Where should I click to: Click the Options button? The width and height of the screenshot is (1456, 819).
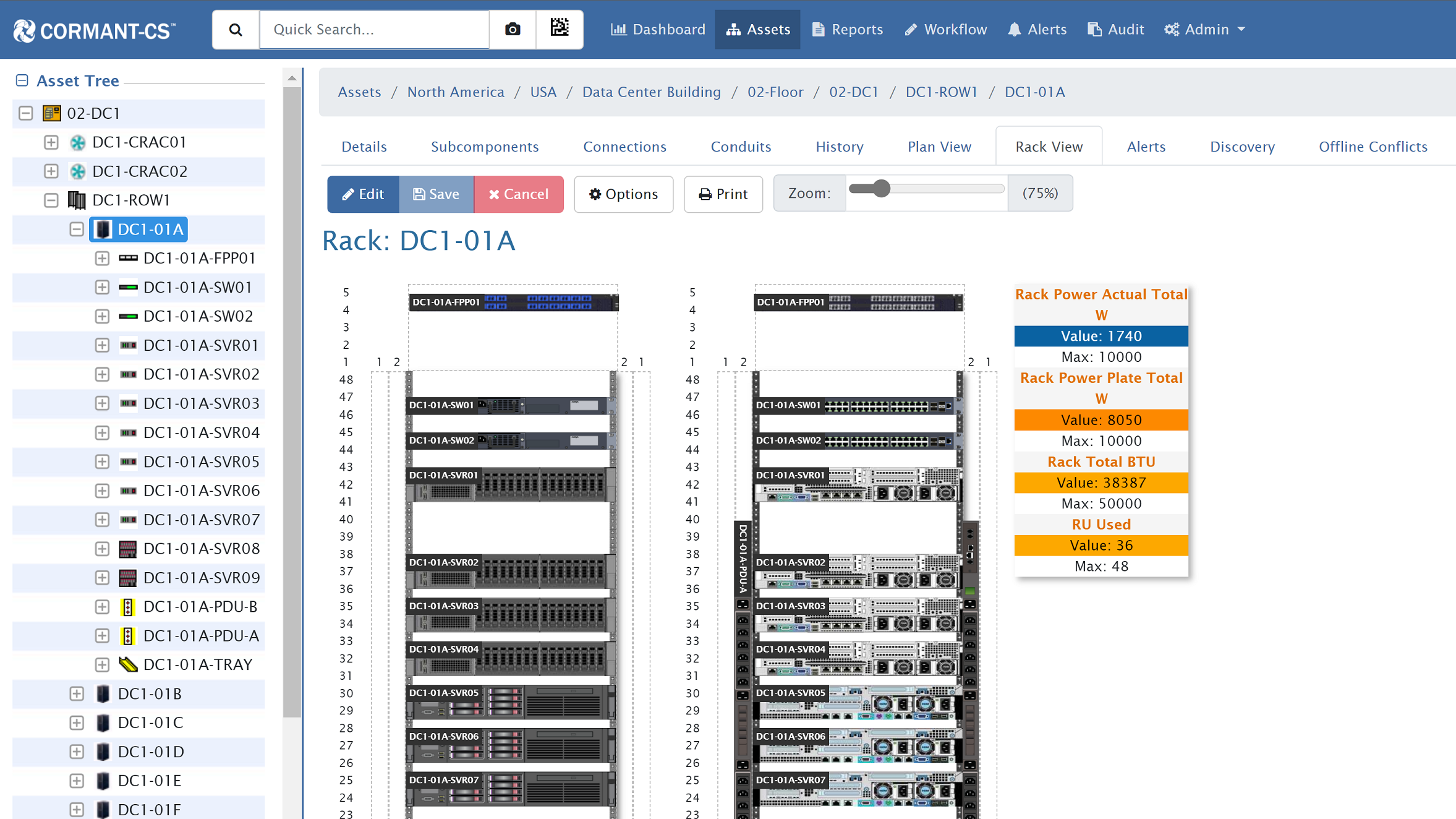click(623, 194)
